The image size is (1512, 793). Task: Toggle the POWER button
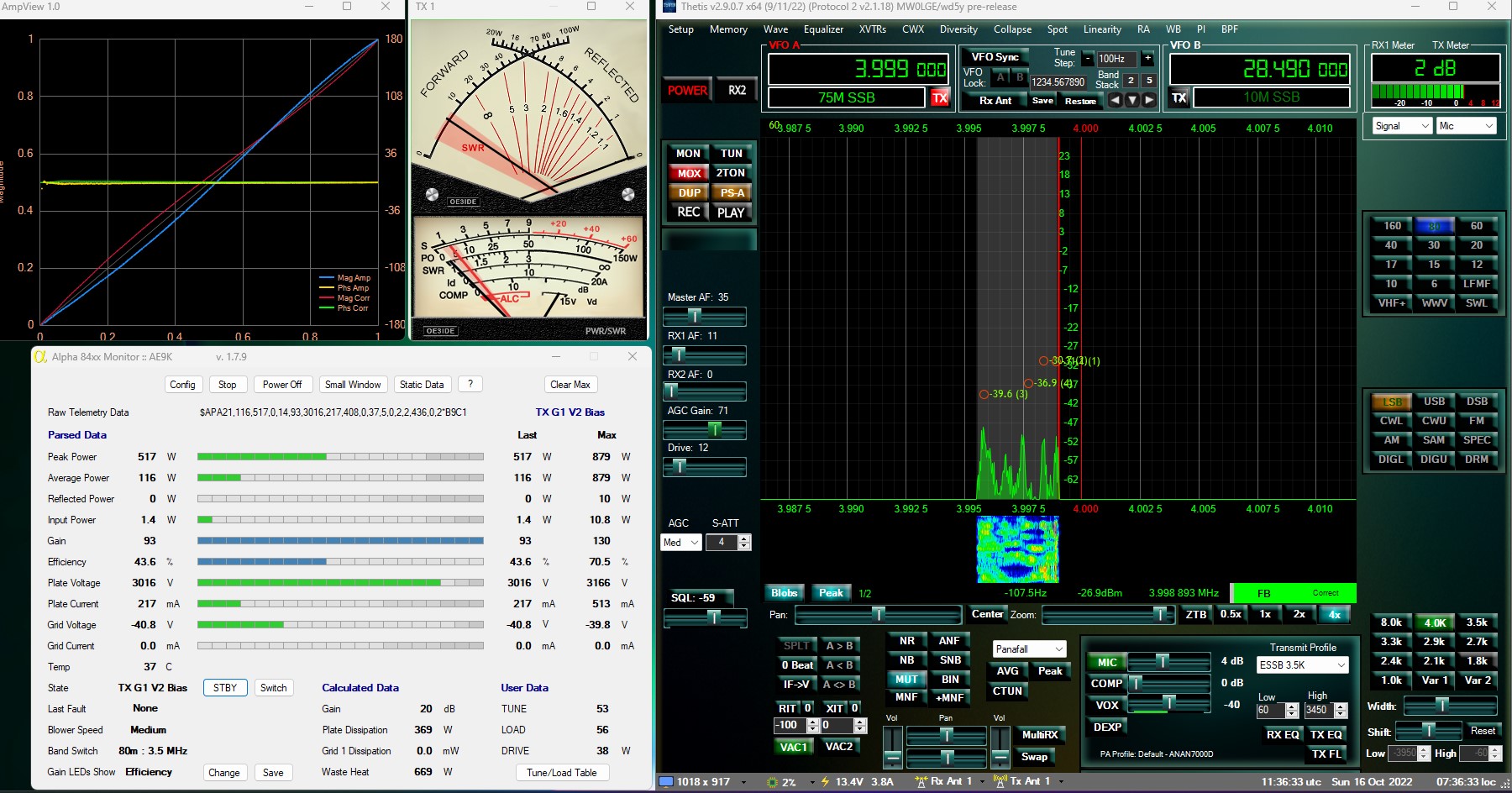click(688, 91)
